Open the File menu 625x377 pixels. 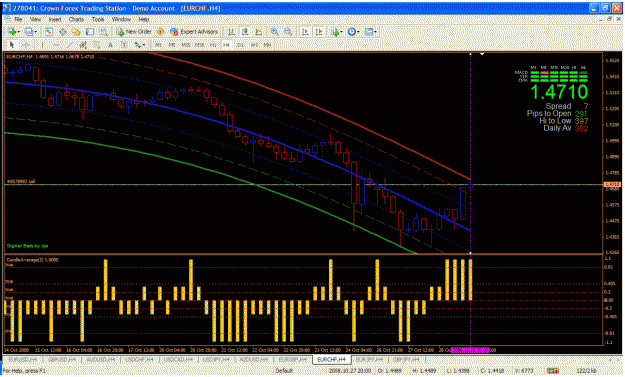(18, 19)
